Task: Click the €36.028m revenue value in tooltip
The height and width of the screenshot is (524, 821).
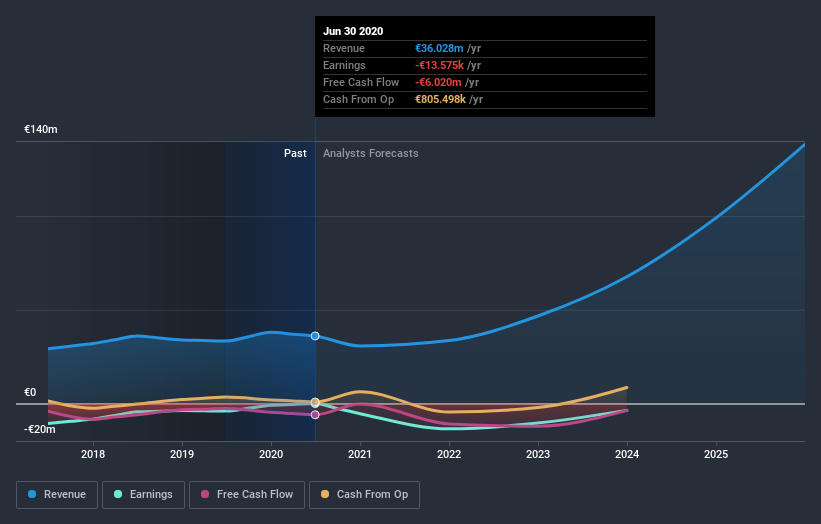Action: (x=439, y=48)
